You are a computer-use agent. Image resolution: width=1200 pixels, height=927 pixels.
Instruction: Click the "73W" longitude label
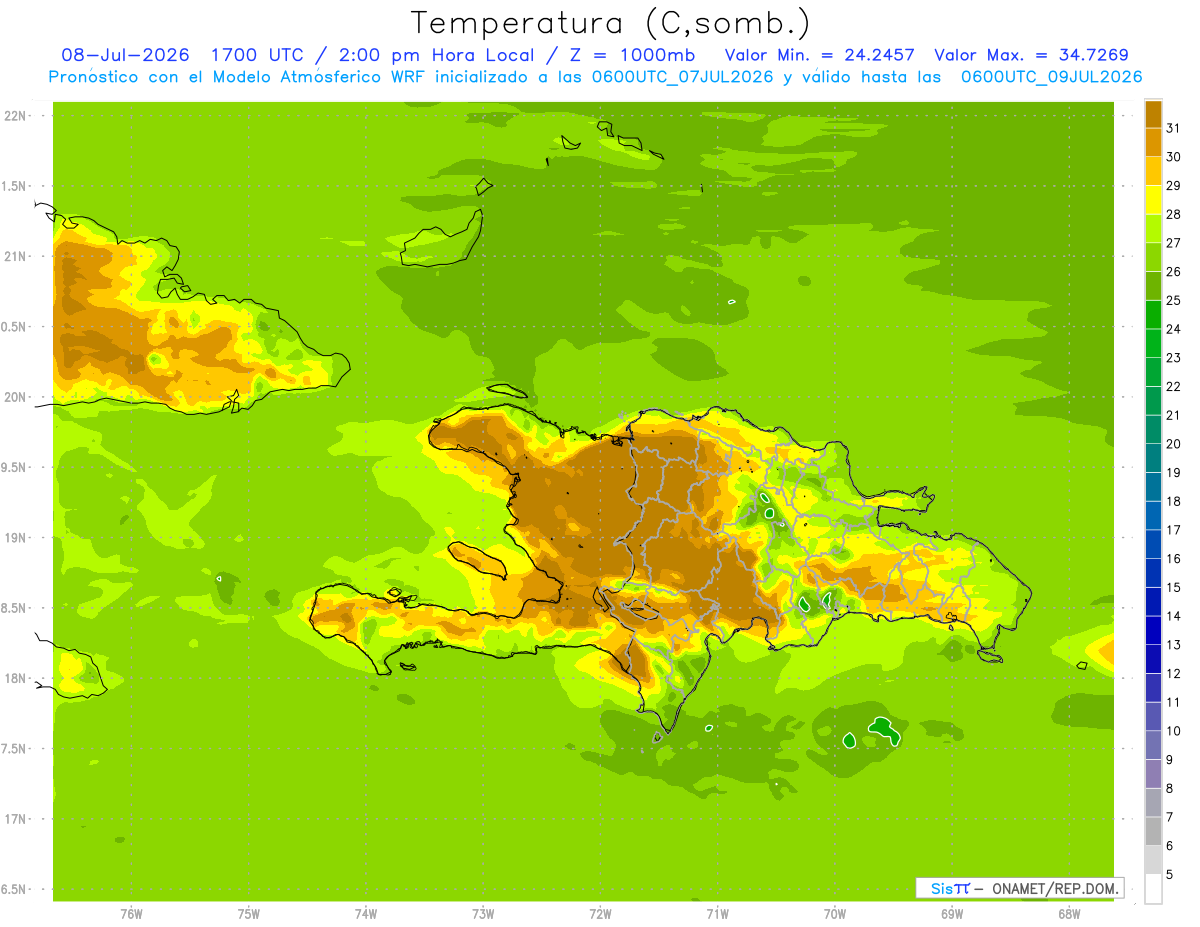tap(483, 913)
